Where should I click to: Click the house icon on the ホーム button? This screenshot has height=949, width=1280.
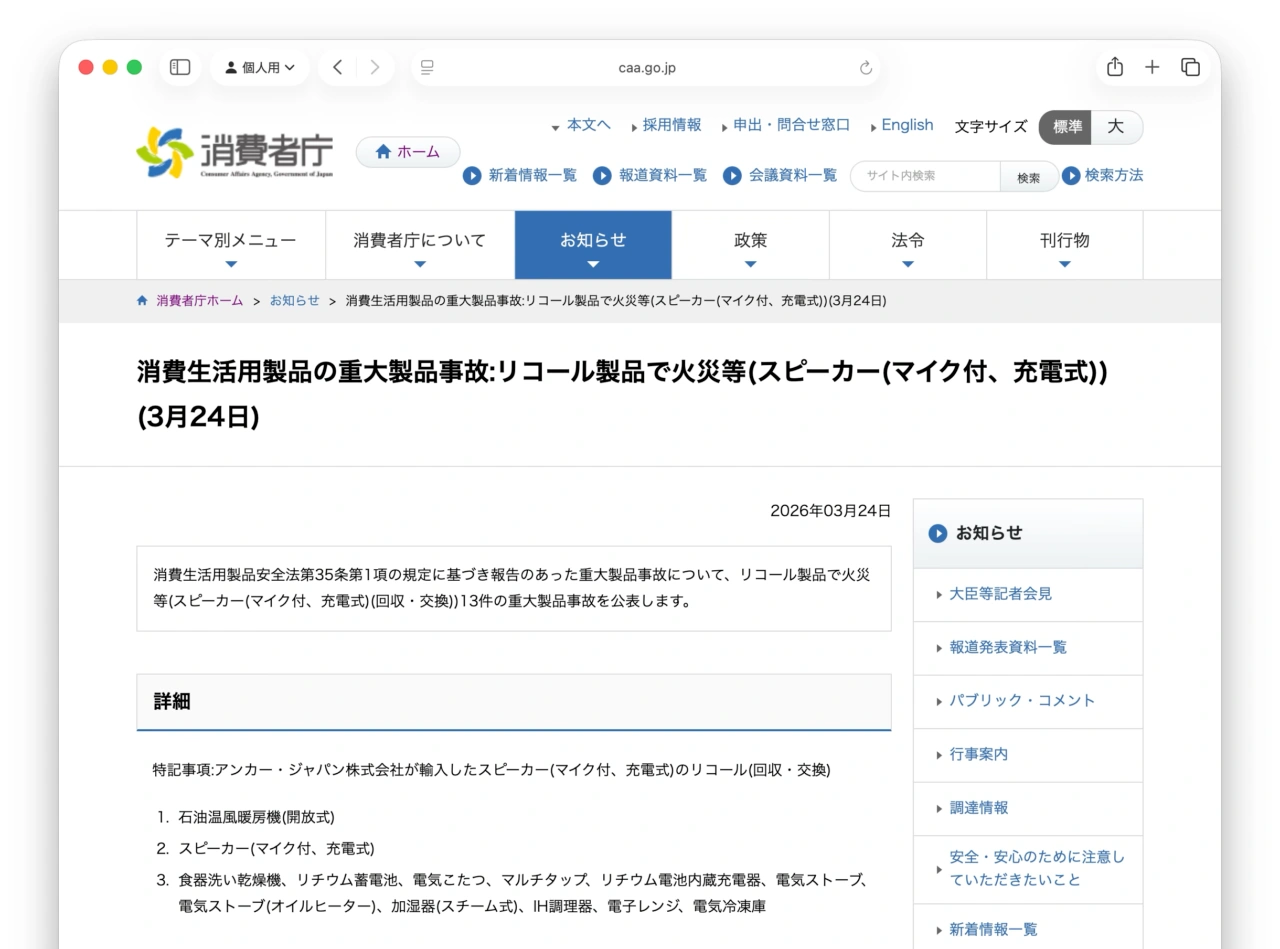click(383, 151)
